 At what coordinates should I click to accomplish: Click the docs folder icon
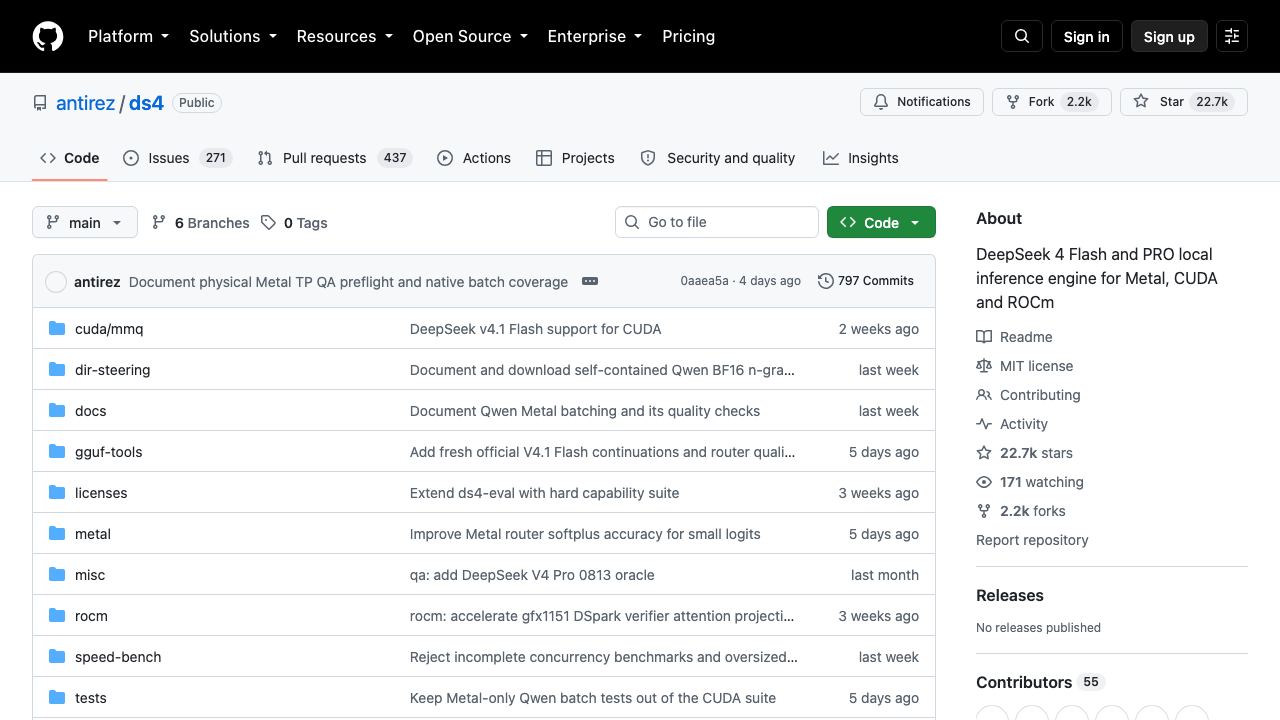pyautogui.click(x=57, y=410)
